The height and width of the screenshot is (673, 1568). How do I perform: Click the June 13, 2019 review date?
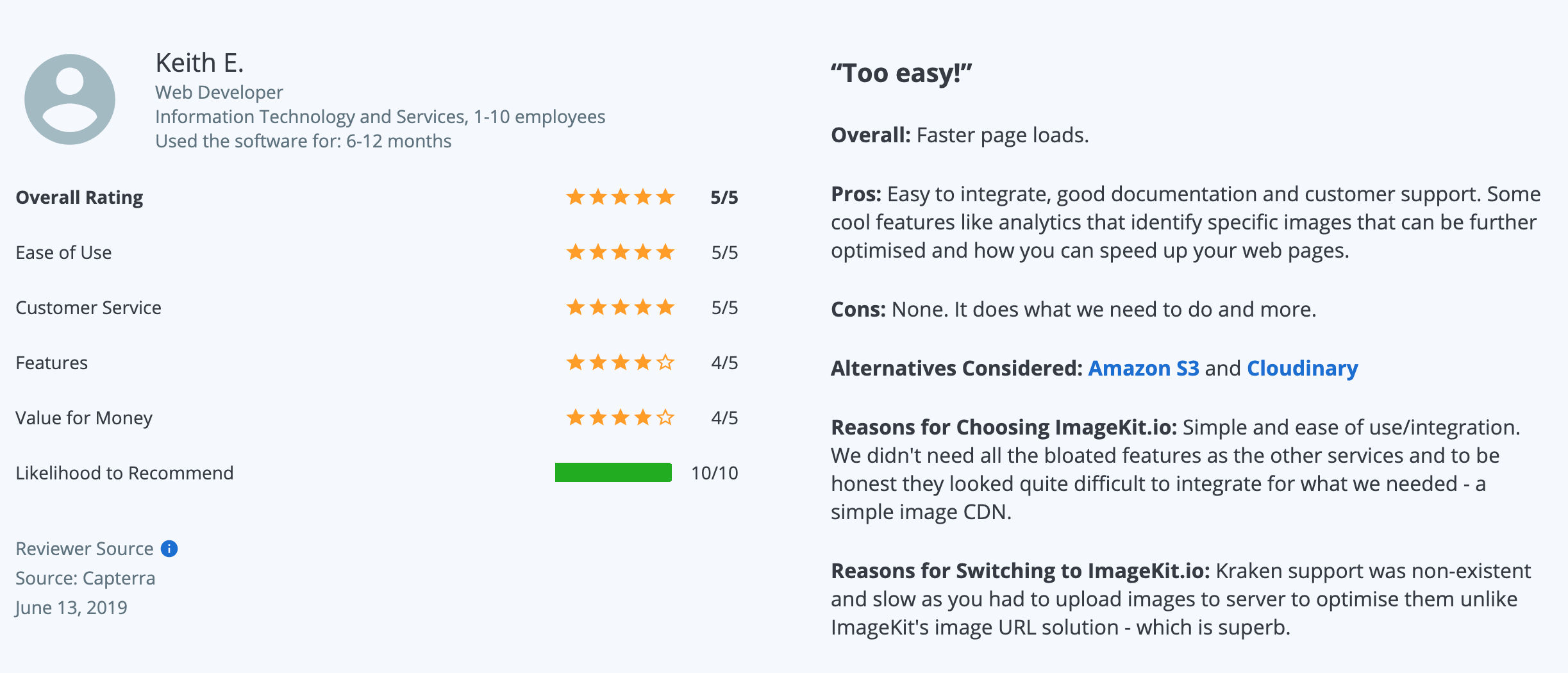pos(71,608)
